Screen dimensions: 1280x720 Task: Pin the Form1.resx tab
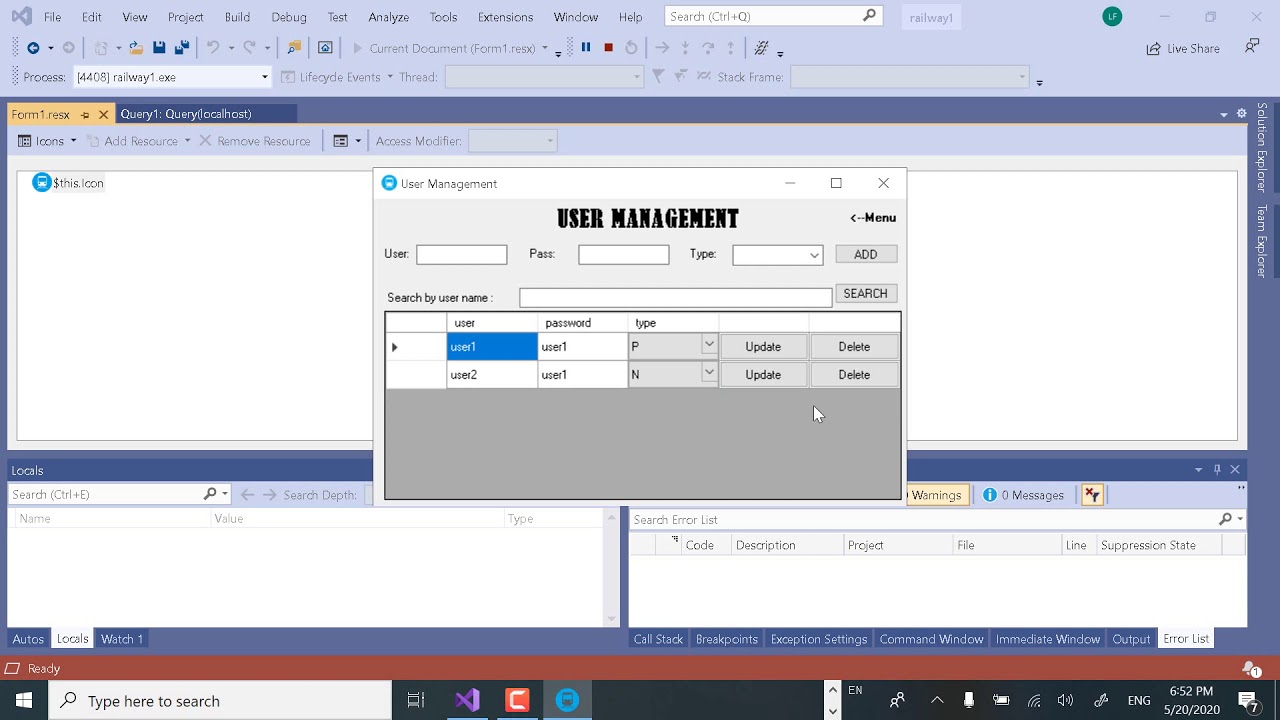point(85,115)
